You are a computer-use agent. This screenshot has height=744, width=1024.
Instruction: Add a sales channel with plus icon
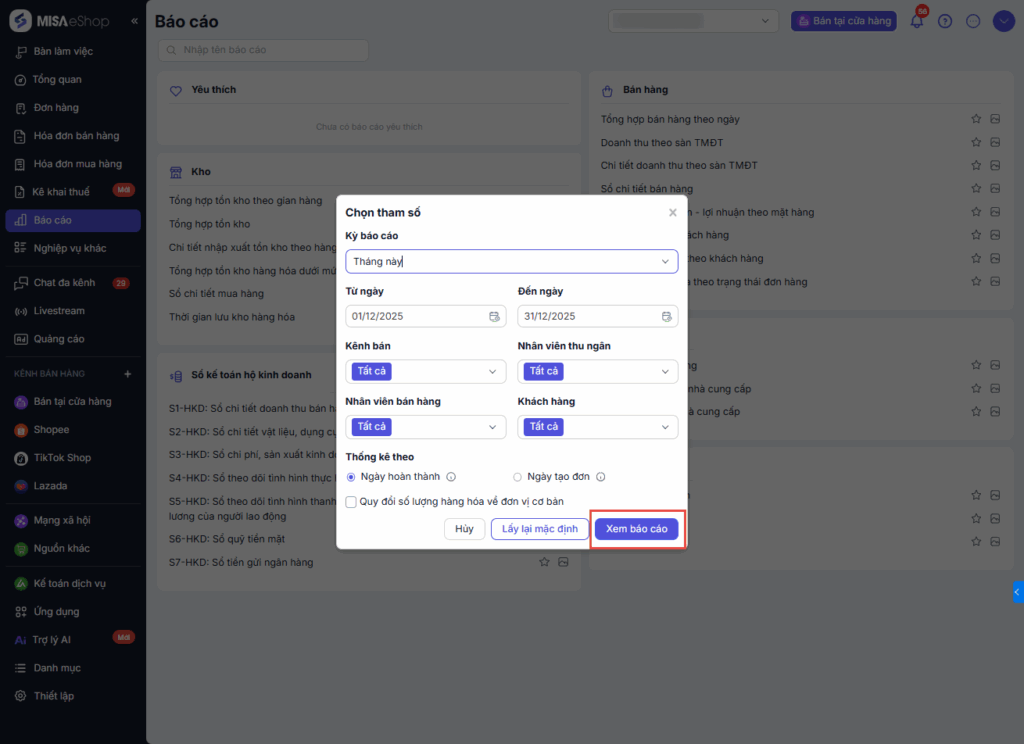click(127, 374)
